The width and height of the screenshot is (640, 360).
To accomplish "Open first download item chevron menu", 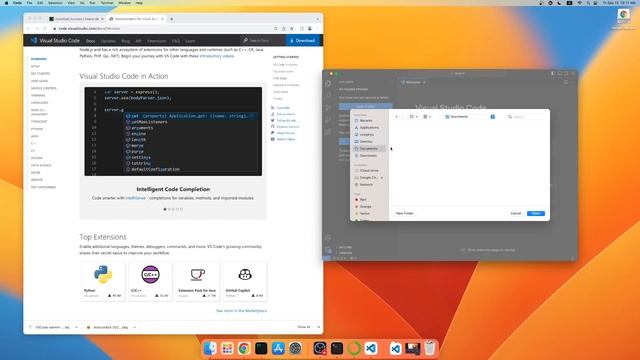I will click(x=76, y=327).
